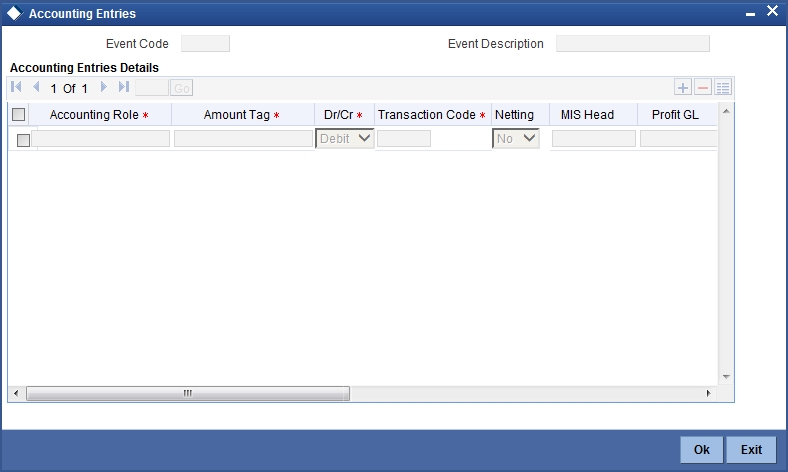
Task: Click the Oracle diamond logo icon
Action: [15, 13]
